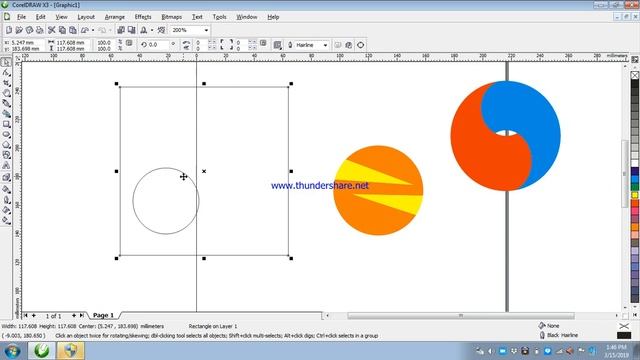The width and height of the screenshot is (640, 360).
Task: Click the mirror horizontally button
Action: pos(186,42)
